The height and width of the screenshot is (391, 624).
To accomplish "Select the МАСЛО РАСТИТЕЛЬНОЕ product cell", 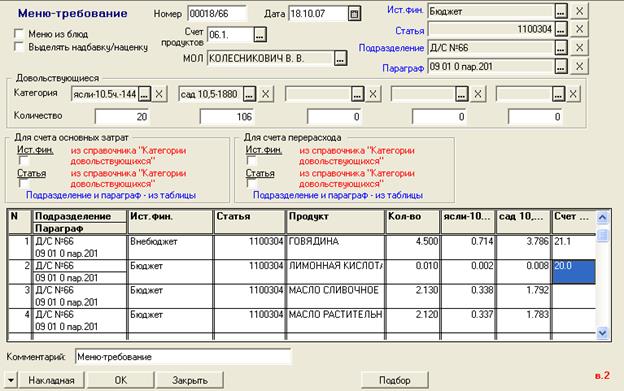I will coord(335,320).
